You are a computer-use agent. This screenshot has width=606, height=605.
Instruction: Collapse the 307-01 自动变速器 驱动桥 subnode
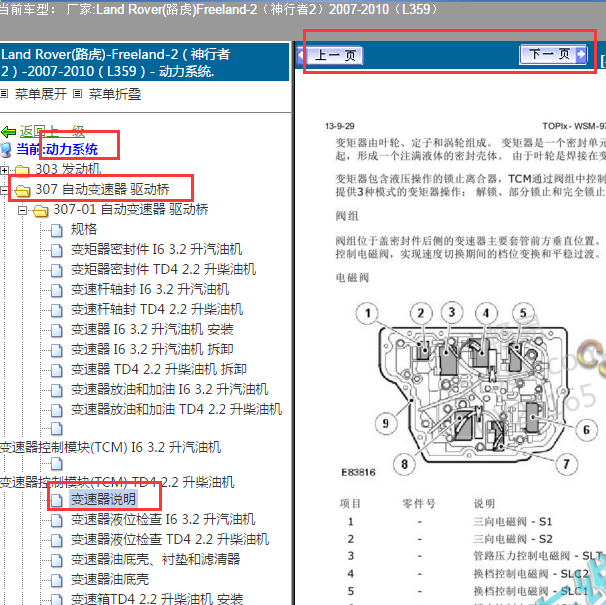(x=23, y=210)
